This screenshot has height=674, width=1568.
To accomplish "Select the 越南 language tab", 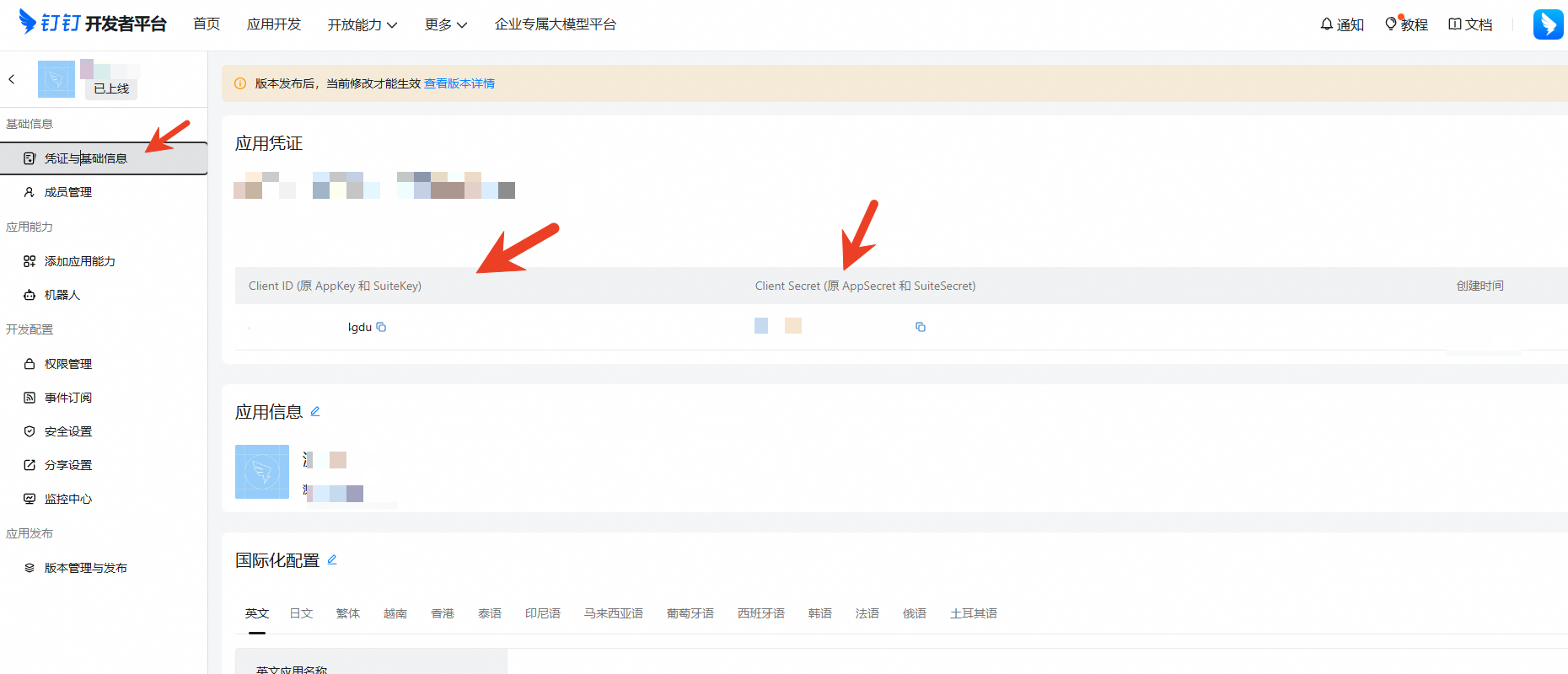I will pyautogui.click(x=395, y=613).
